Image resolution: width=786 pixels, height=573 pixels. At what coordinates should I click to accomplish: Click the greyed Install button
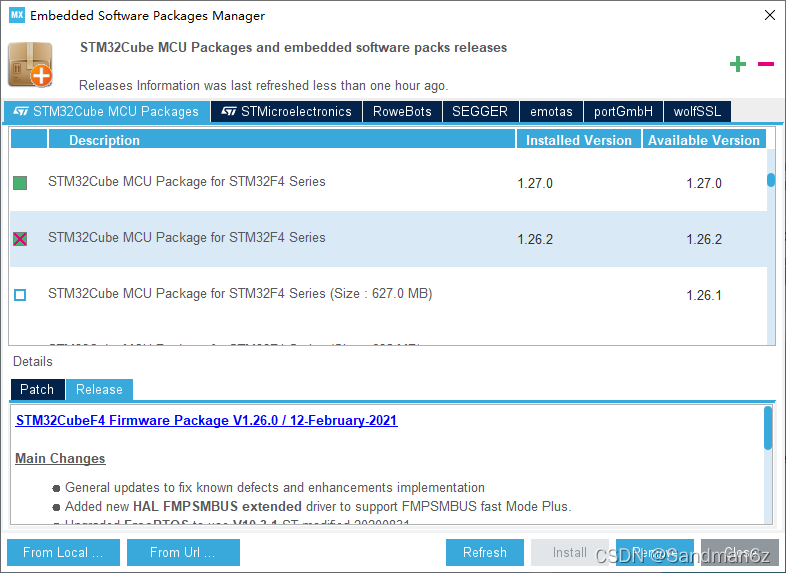pos(570,552)
